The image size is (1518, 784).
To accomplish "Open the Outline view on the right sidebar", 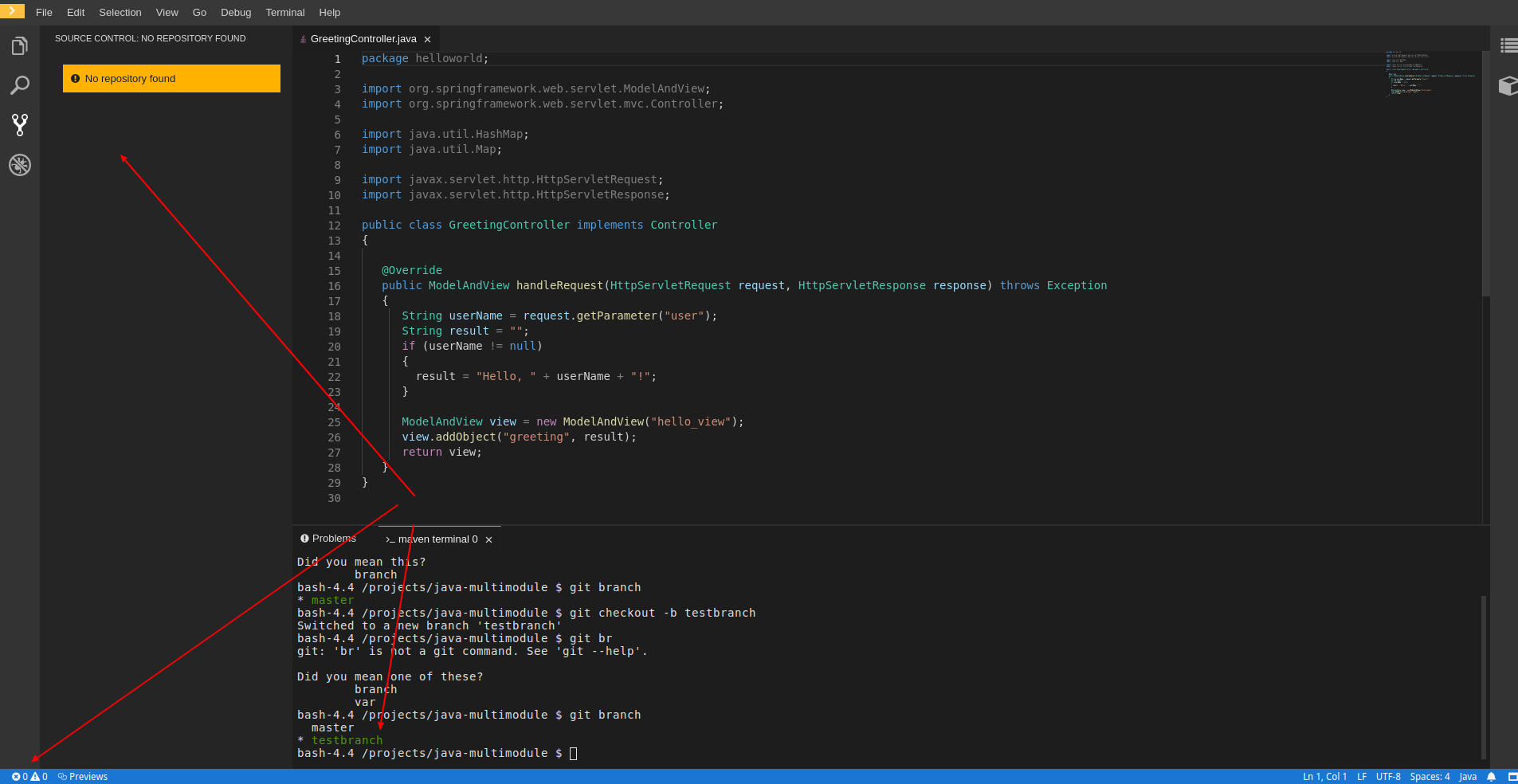I will point(1509,45).
